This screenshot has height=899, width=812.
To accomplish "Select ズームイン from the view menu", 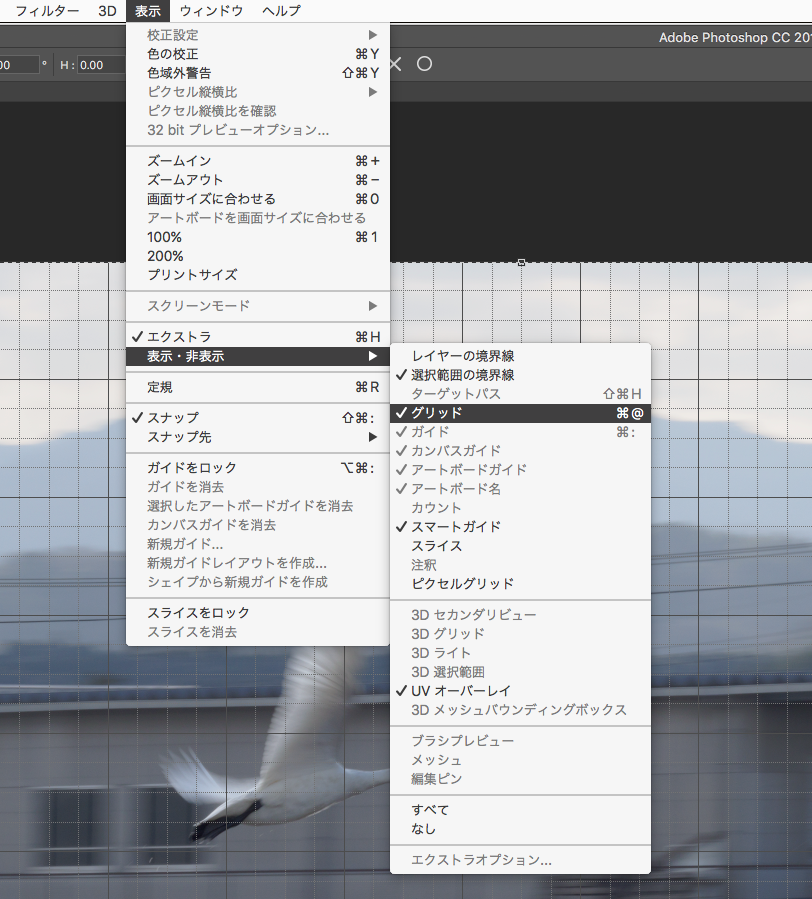I will point(179,161).
